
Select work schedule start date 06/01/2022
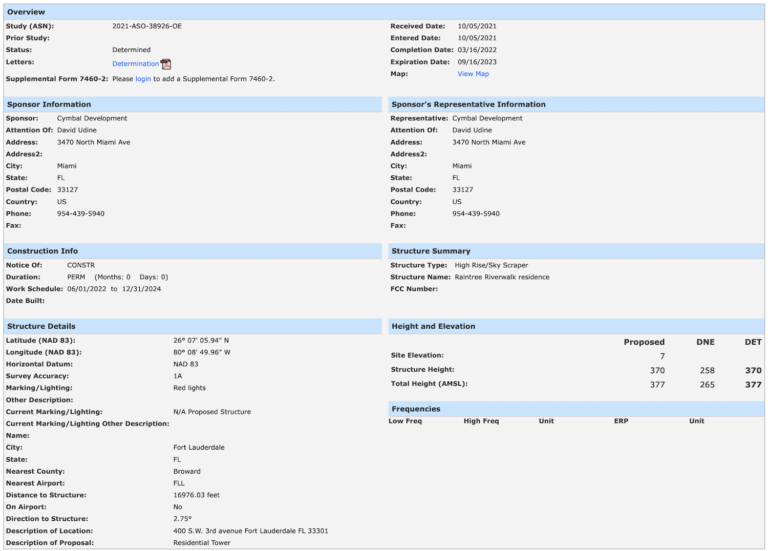[x=87, y=289]
